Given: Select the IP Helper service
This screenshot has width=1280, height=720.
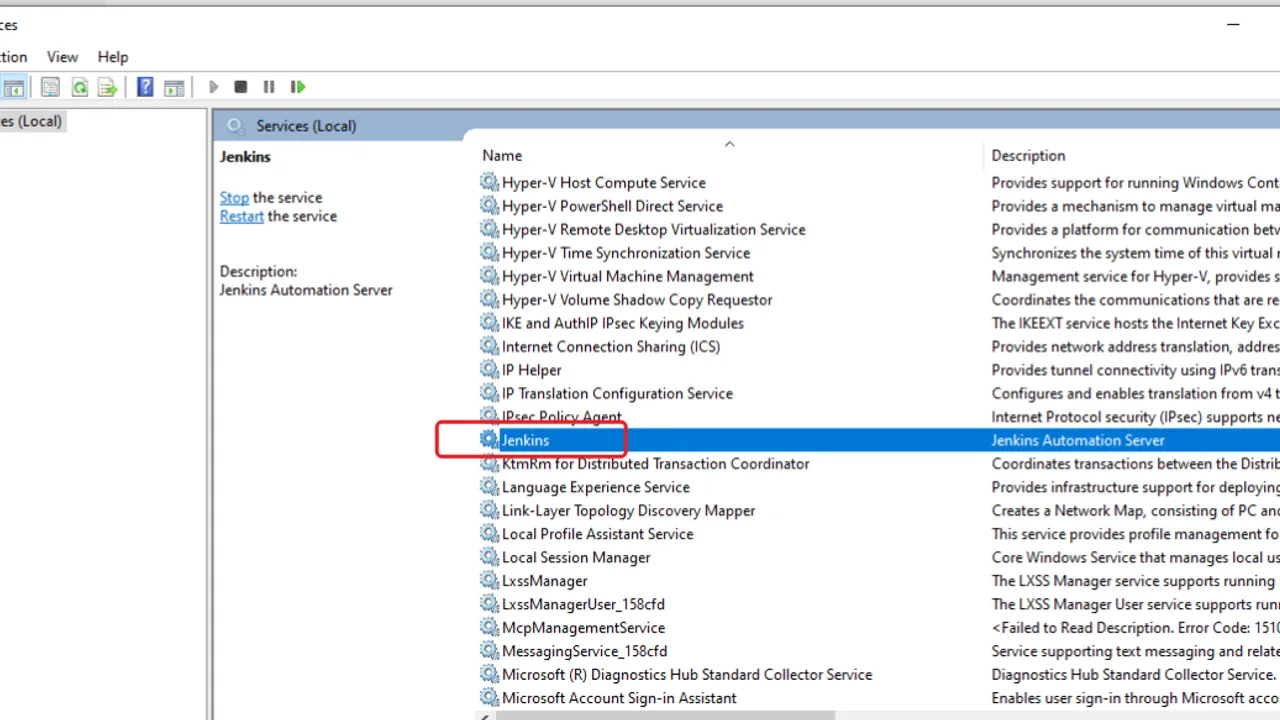Looking at the screenshot, I should coord(531,370).
